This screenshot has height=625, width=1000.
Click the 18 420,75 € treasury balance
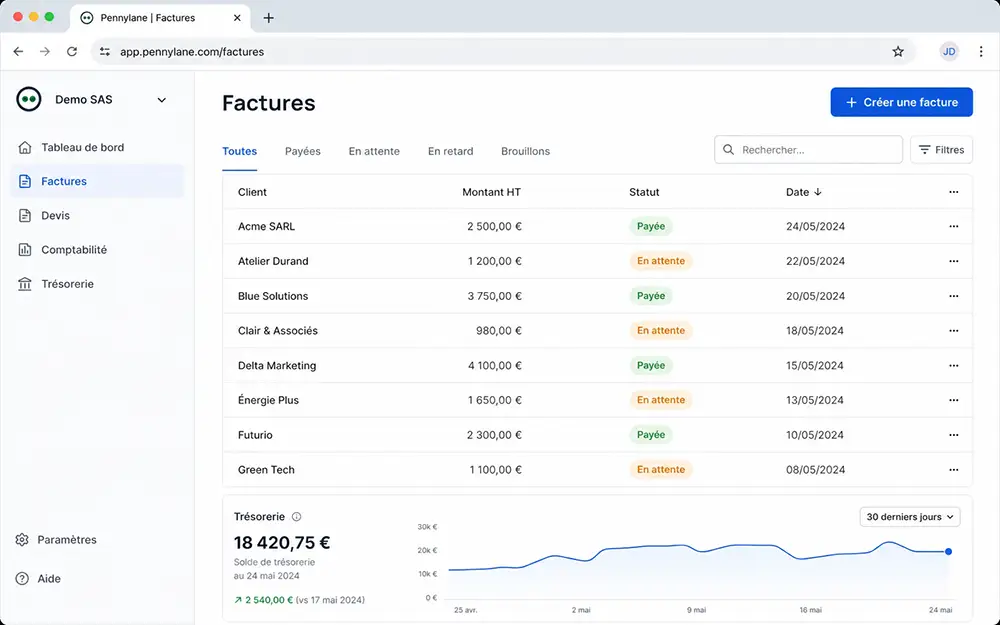(x=282, y=543)
